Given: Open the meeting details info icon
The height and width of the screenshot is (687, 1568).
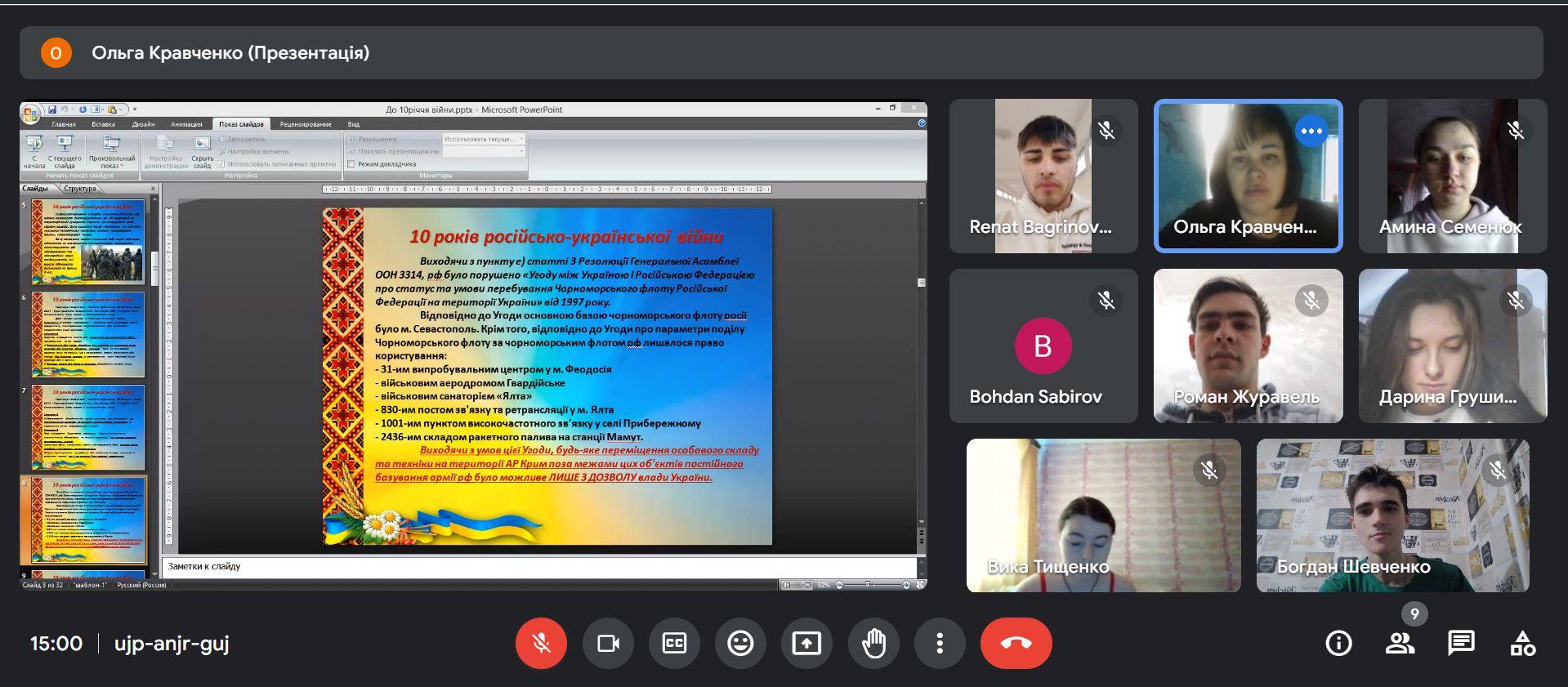Looking at the screenshot, I should (x=1338, y=644).
